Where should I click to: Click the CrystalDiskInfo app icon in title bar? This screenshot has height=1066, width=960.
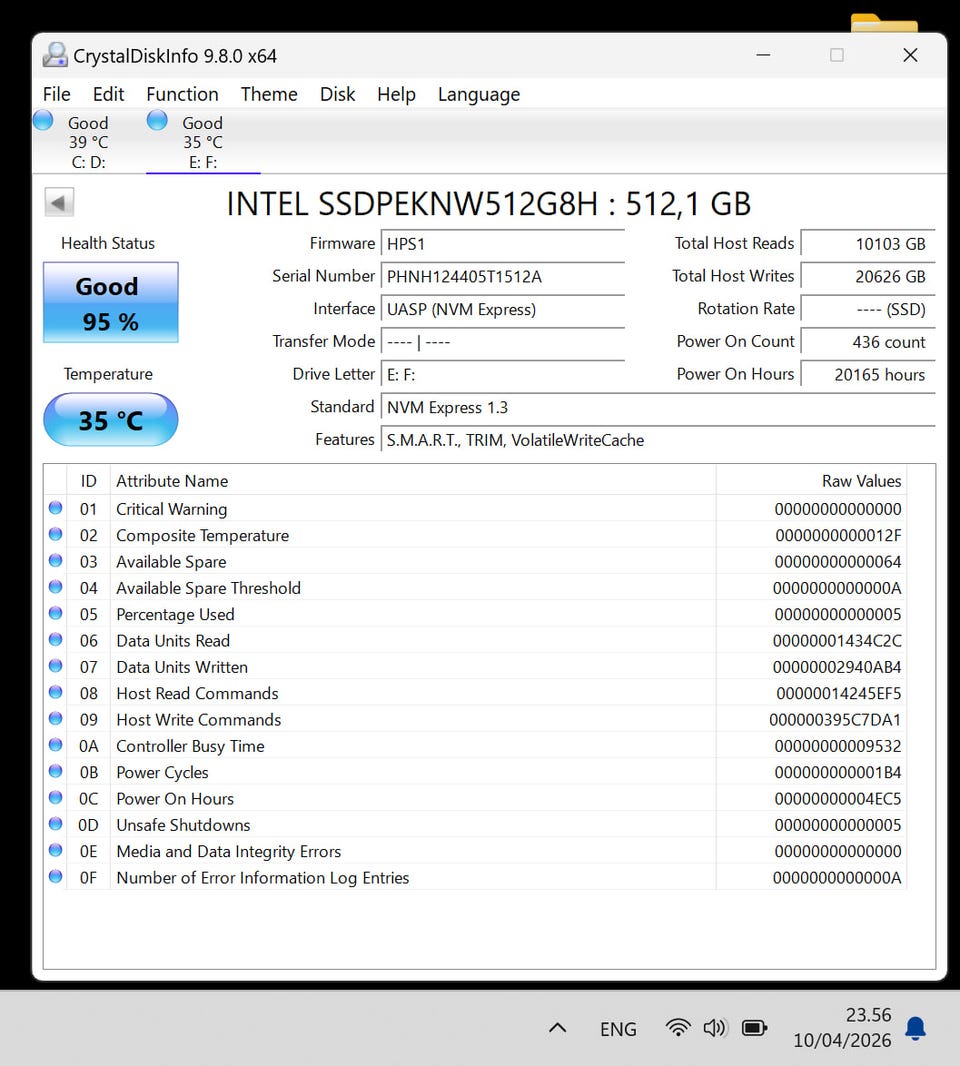pyautogui.click(x=55, y=55)
